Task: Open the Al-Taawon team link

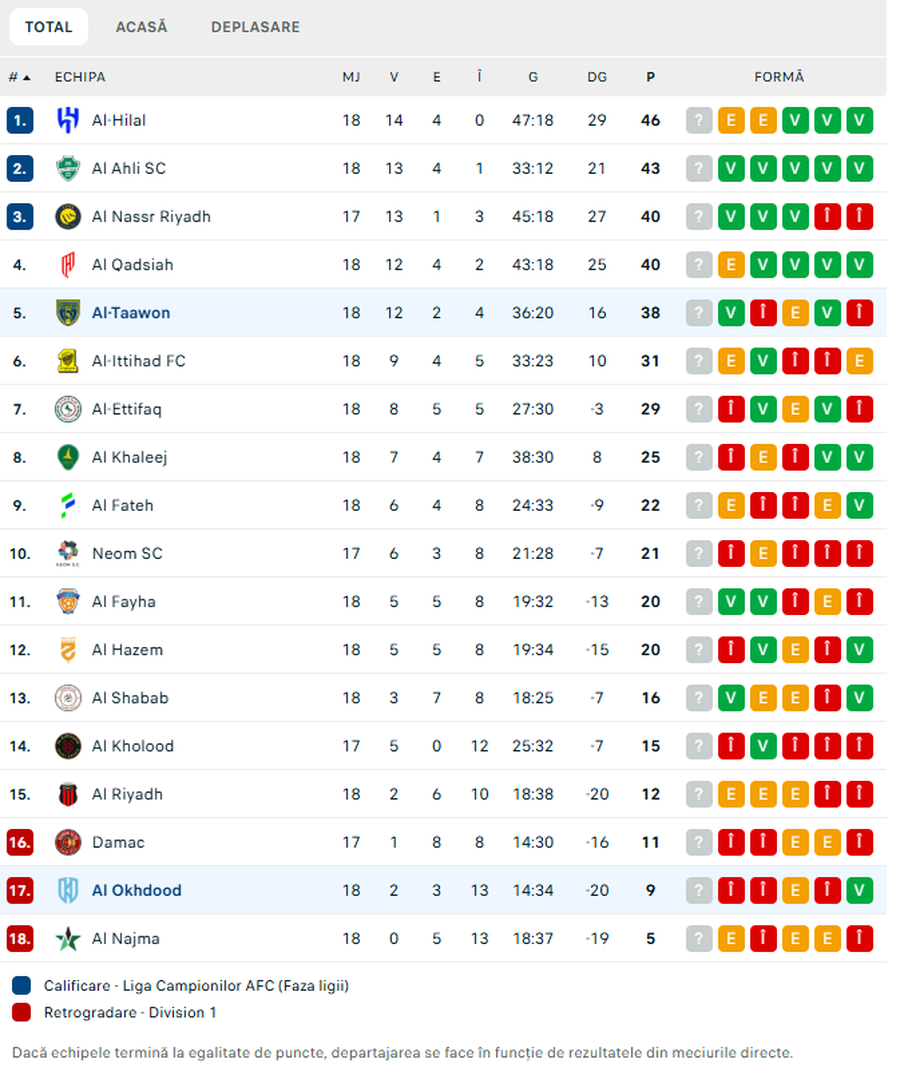Action: pyautogui.click(x=131, y=313)
